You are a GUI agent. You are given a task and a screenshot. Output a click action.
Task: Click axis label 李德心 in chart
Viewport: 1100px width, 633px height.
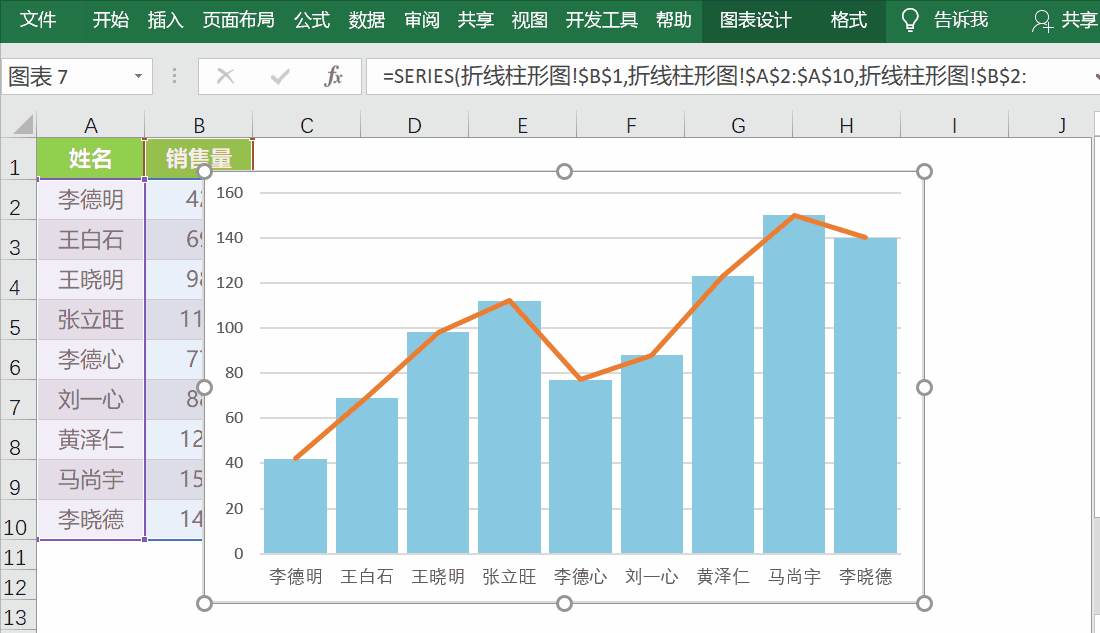580,577
